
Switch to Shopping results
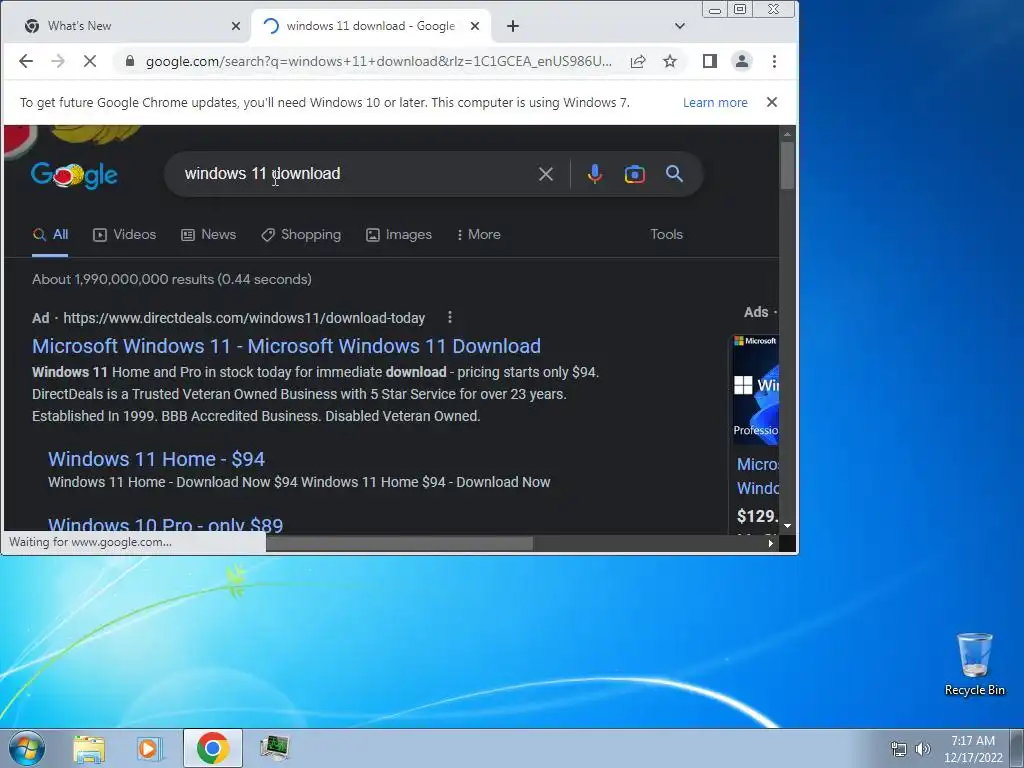click(301, 234)
